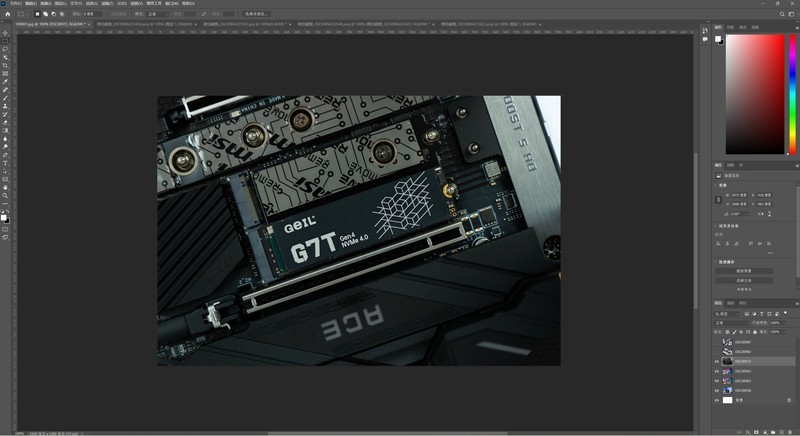Toggle lock all icon in Layers lock row
This screenshot has height=436, width=800.
755,332
